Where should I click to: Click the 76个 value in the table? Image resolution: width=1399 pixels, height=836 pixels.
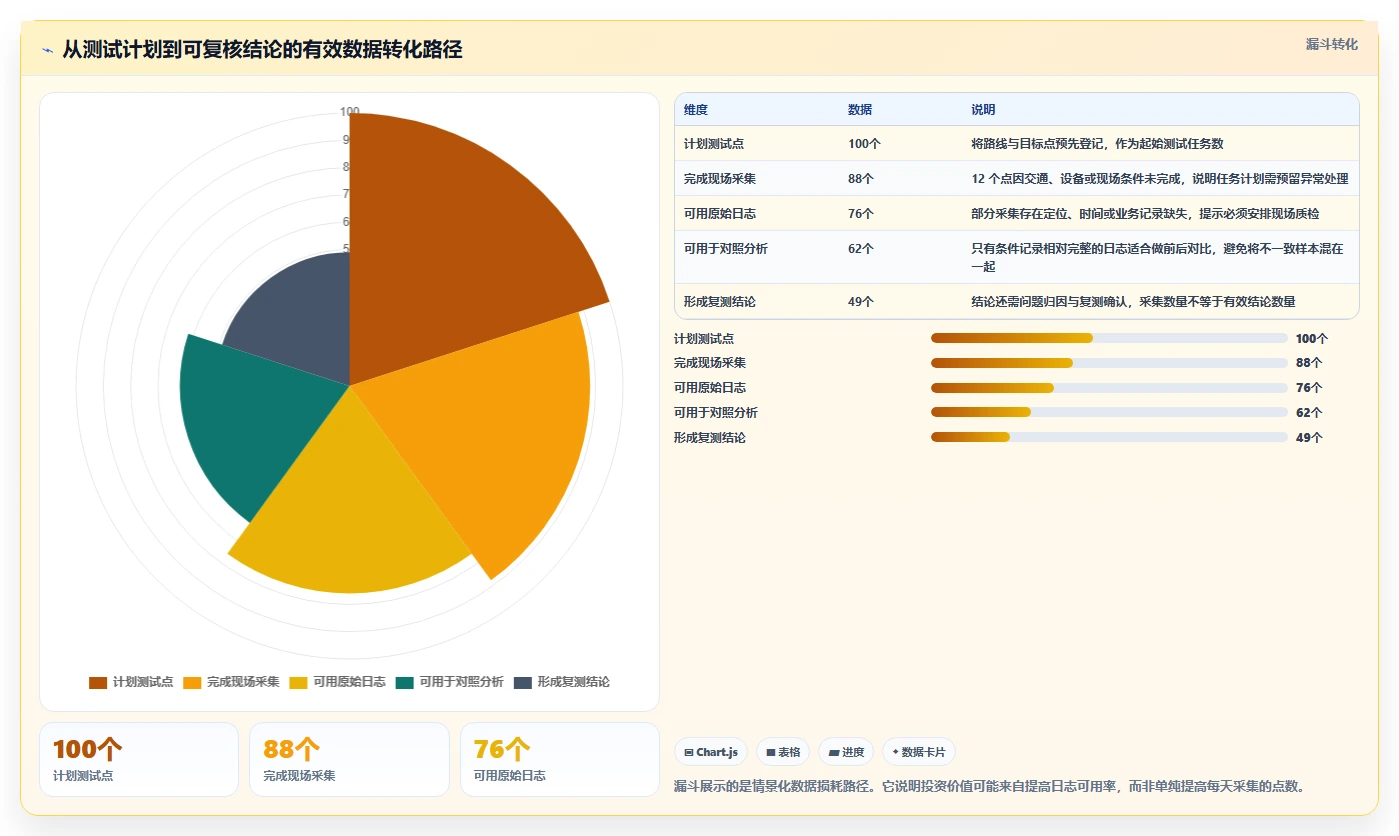pos(861,213)
